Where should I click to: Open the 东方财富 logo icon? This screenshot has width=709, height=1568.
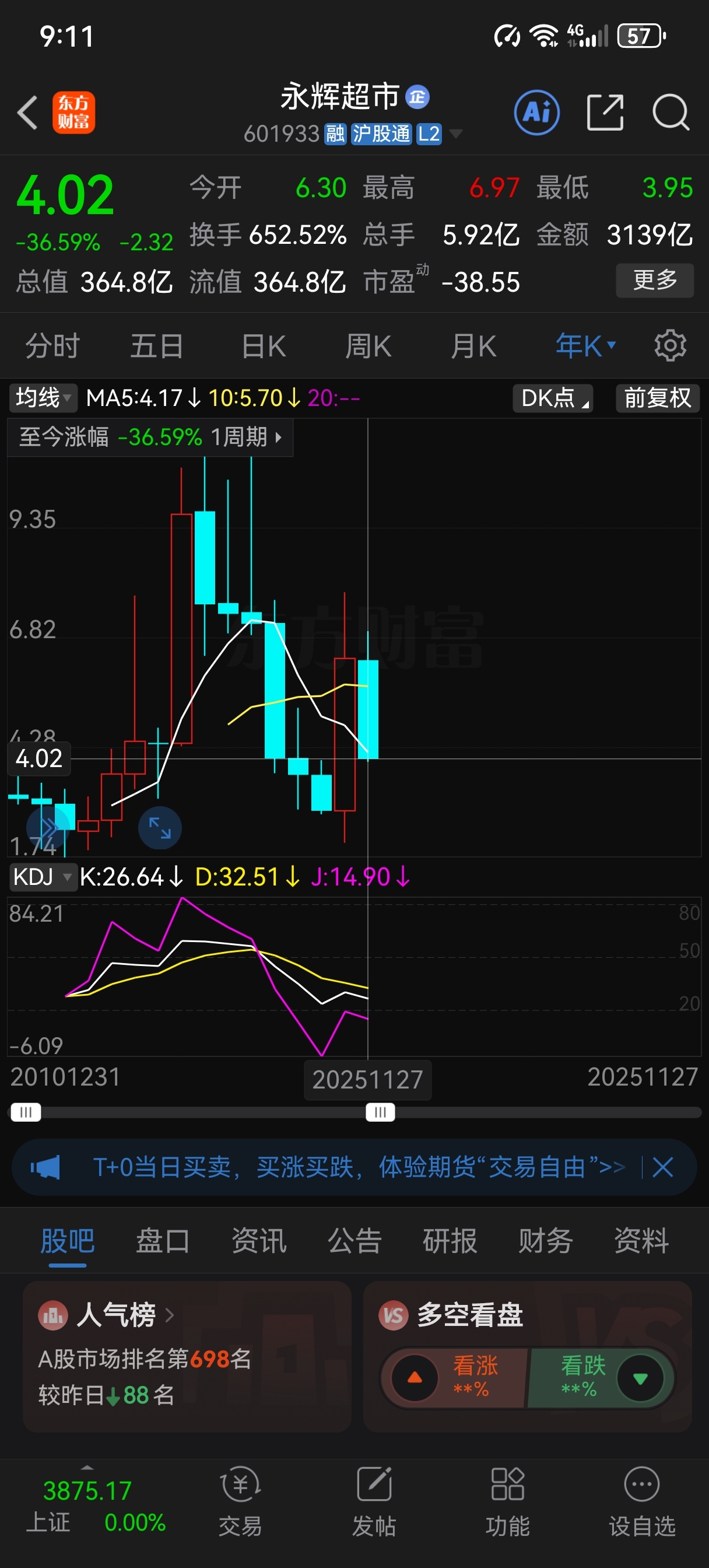[x=73, y=113]
